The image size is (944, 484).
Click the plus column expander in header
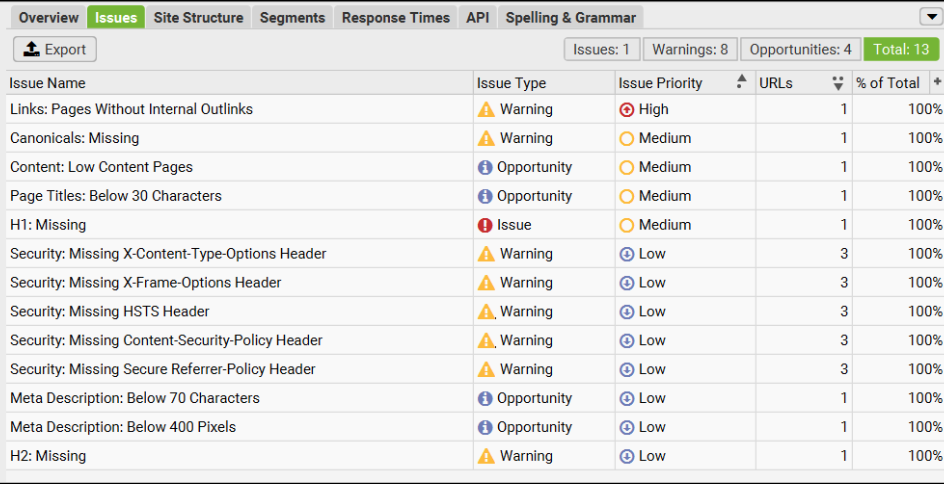pos(937,82)
